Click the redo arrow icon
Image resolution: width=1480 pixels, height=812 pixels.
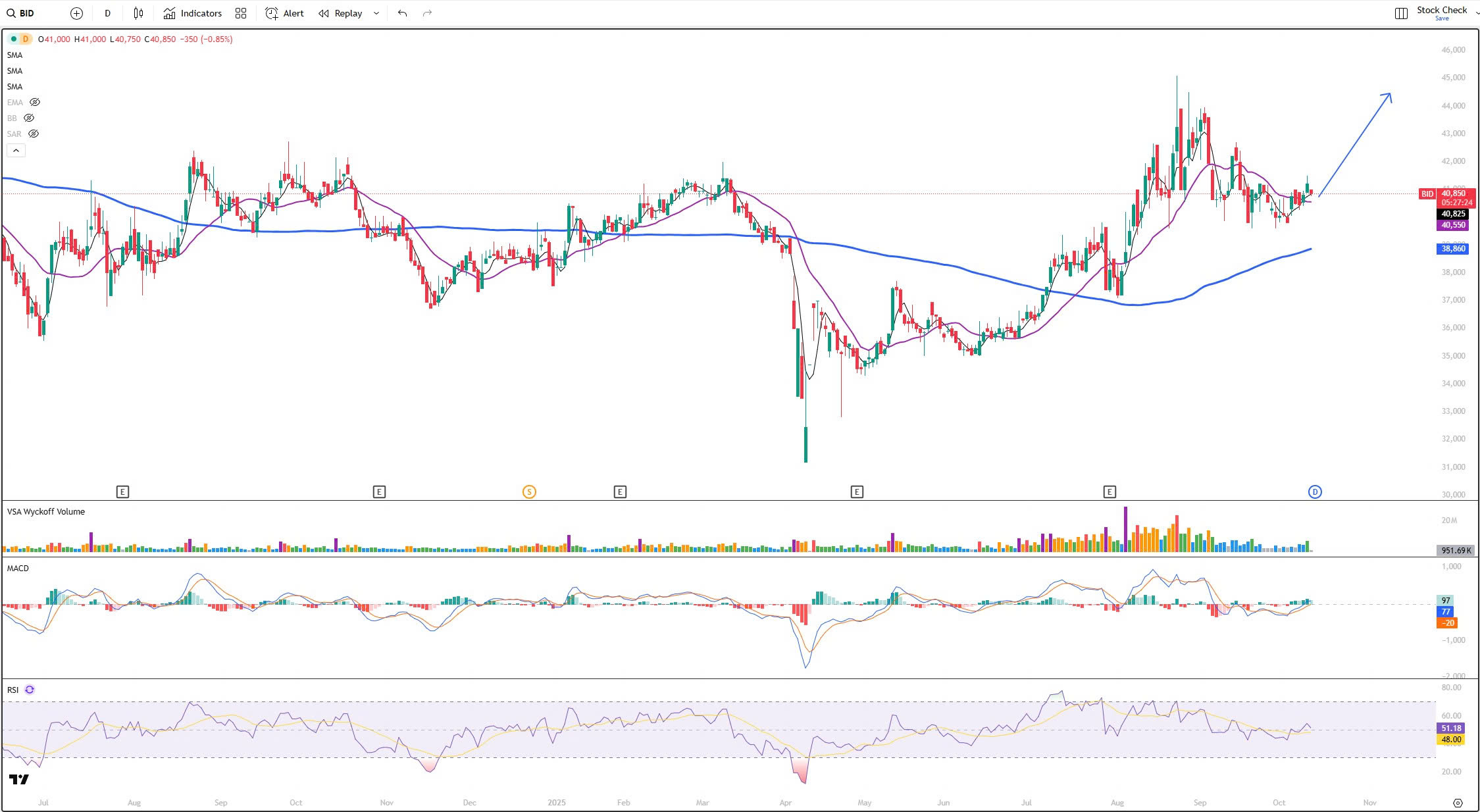pos(427,13)
